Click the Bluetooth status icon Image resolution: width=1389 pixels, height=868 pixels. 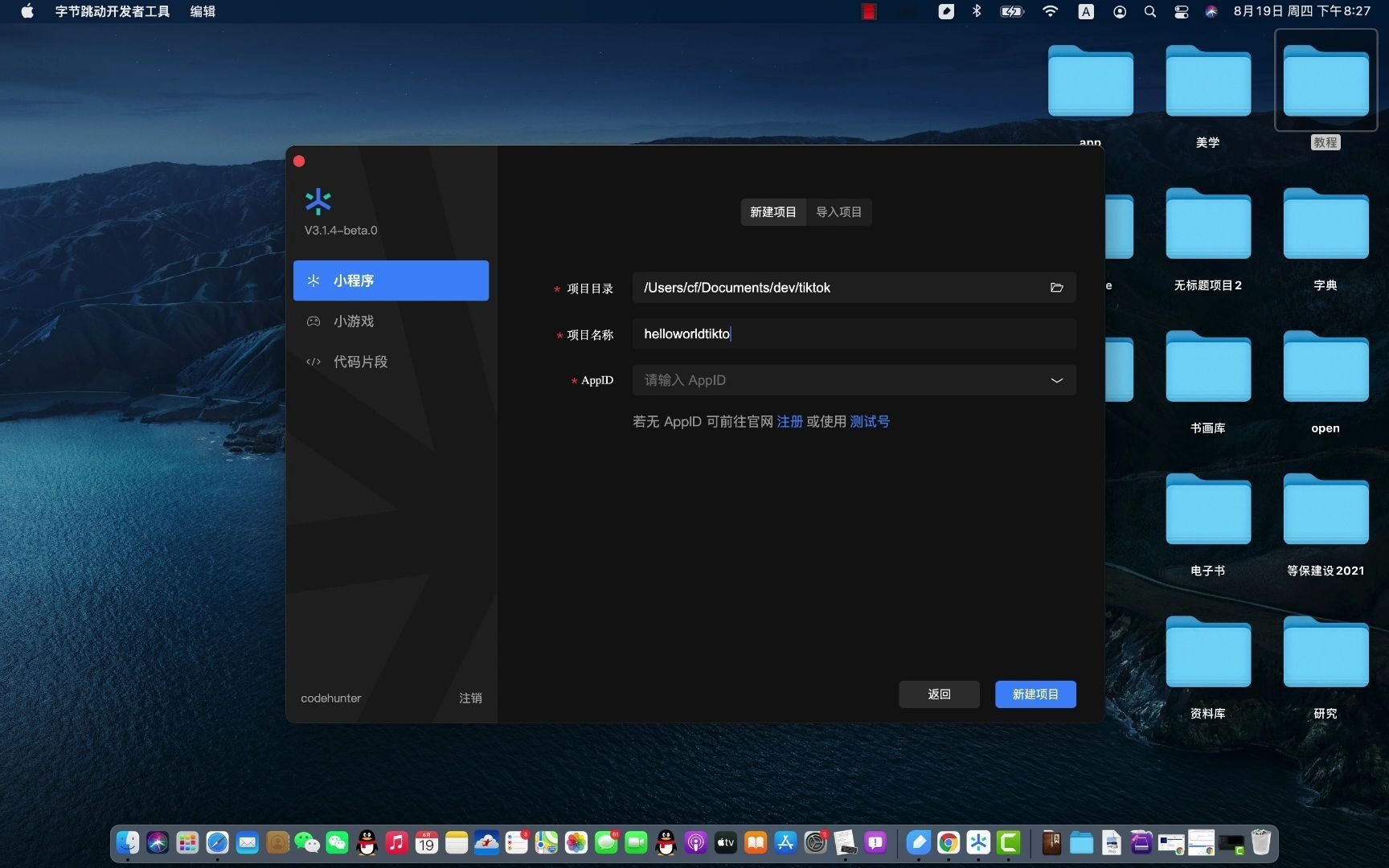[x=977, y=11]
